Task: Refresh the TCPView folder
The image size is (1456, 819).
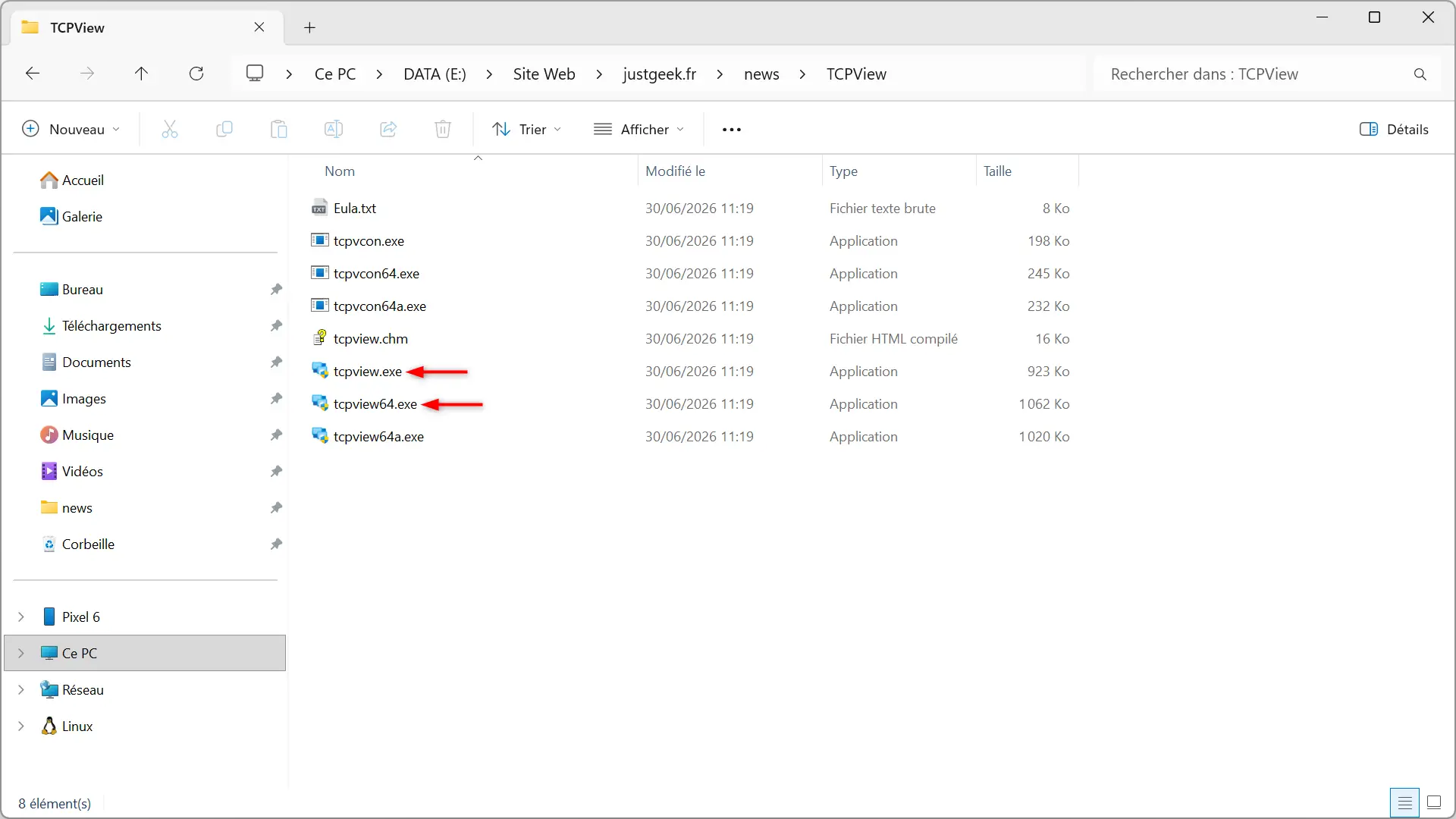Action: click(x=196, y=74)
